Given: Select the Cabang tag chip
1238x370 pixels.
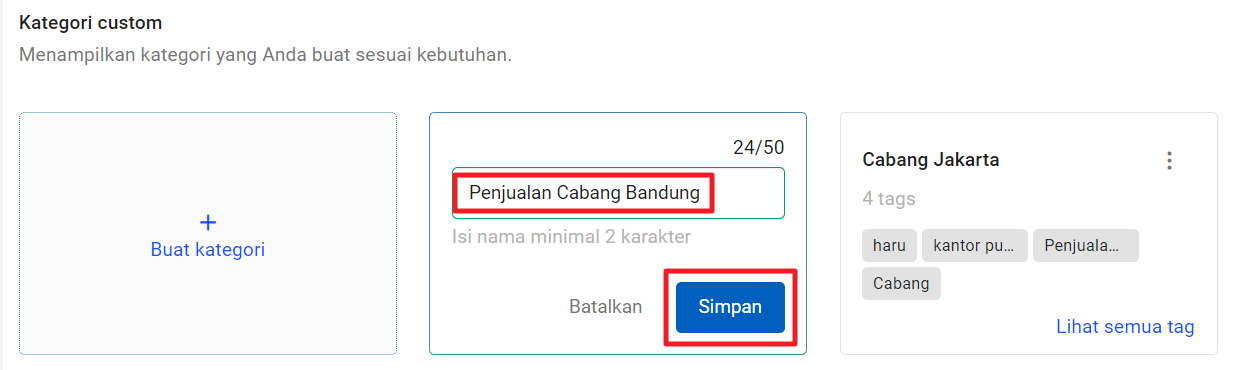Looking at the screenshot, I should point(901,283).
